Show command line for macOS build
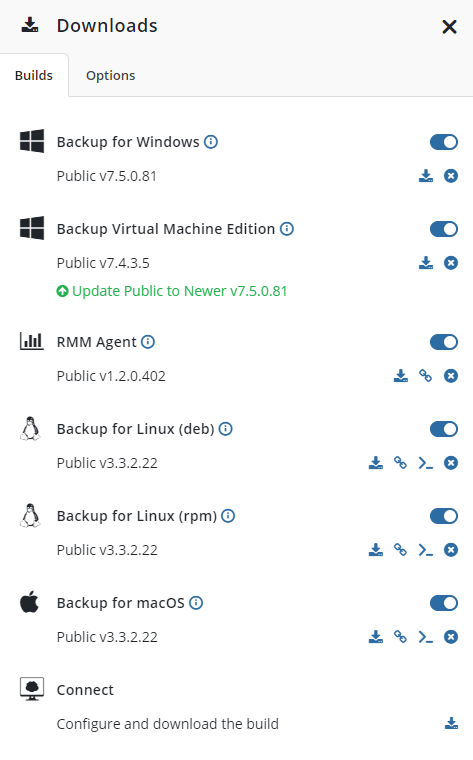 (x=426, y=637)
